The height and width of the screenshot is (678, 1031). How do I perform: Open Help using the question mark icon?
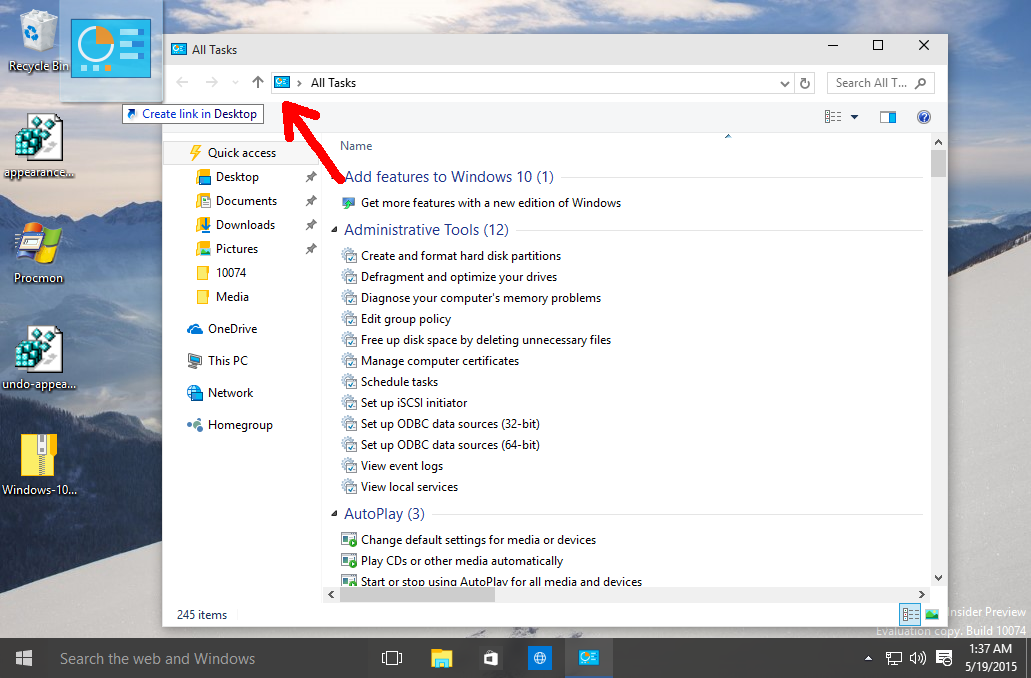(922, 117)
